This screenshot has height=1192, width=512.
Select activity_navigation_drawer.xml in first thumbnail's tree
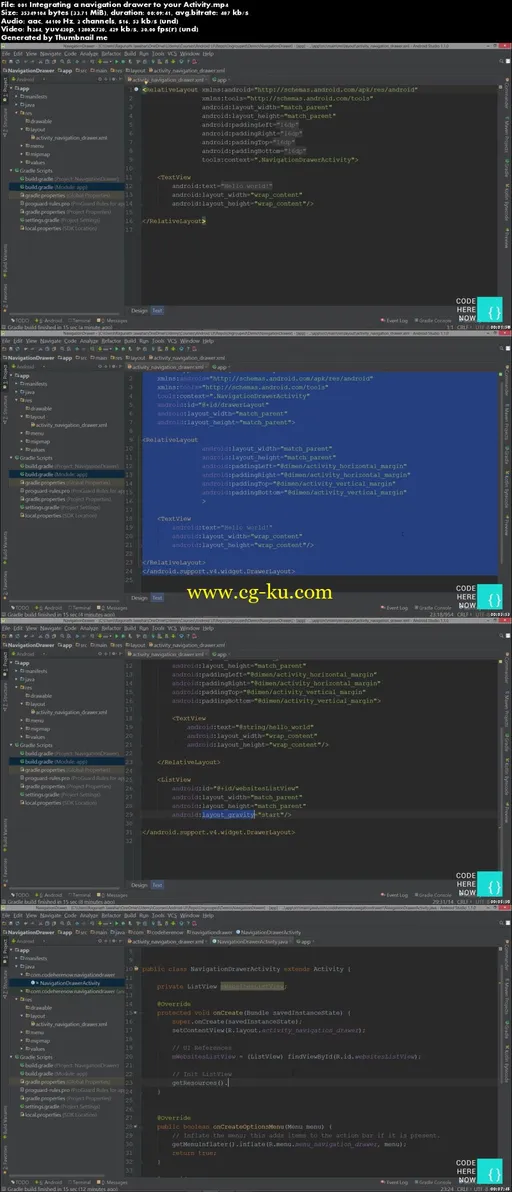71,138
